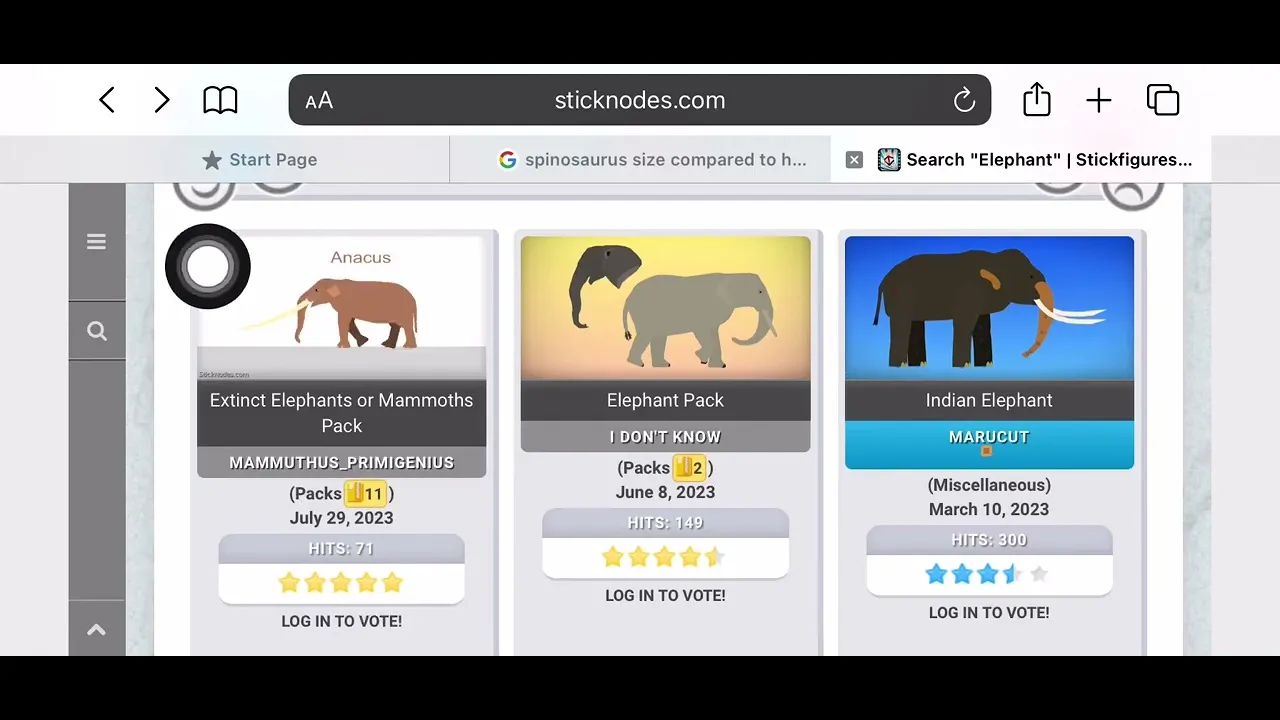1280x720 pixels.
Task: Click the HITS: 71 counter
Action: click(342, 549)
